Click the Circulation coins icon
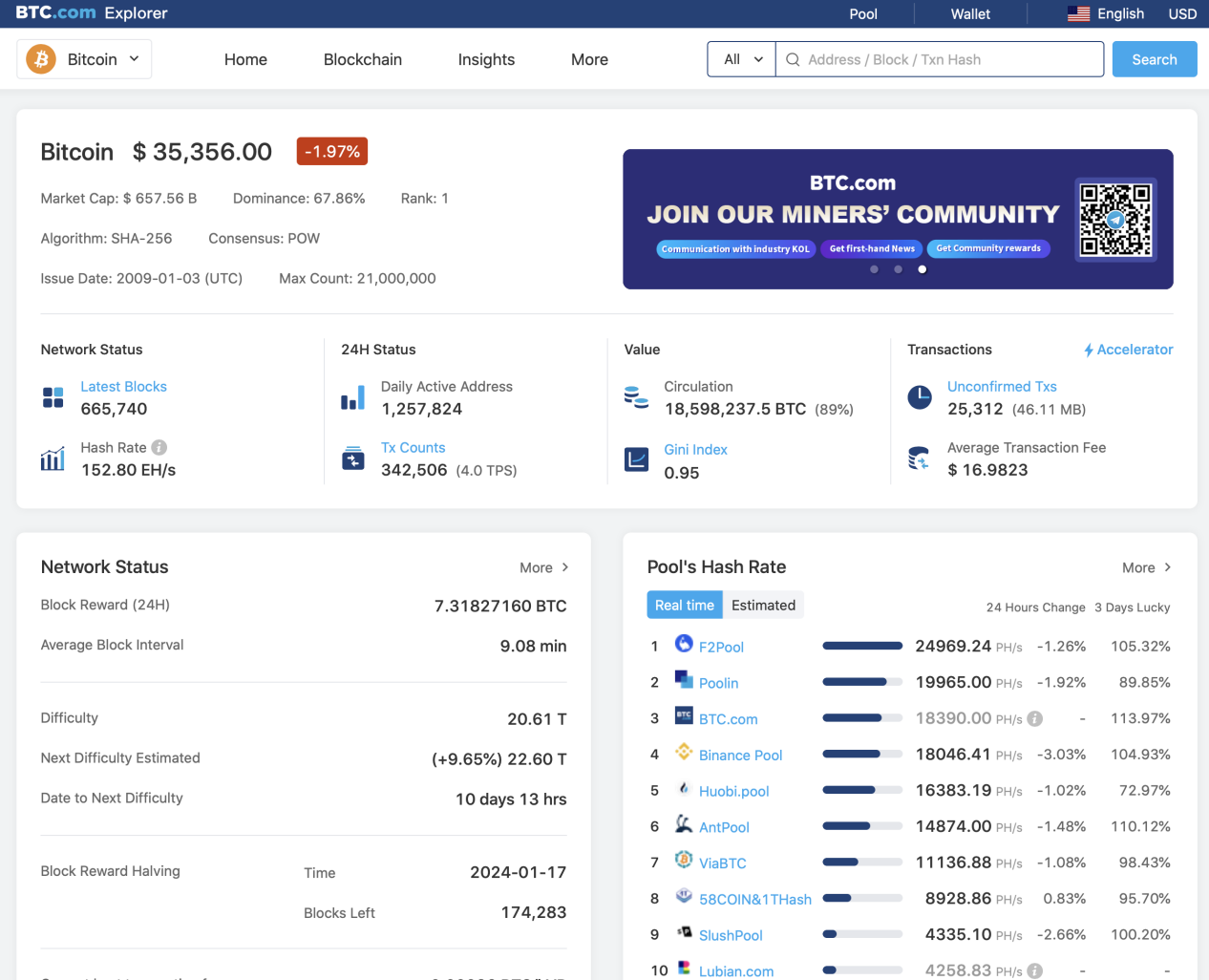This screenshot has width=1209, height=980. pyautogui.click(x=636, y=396)
